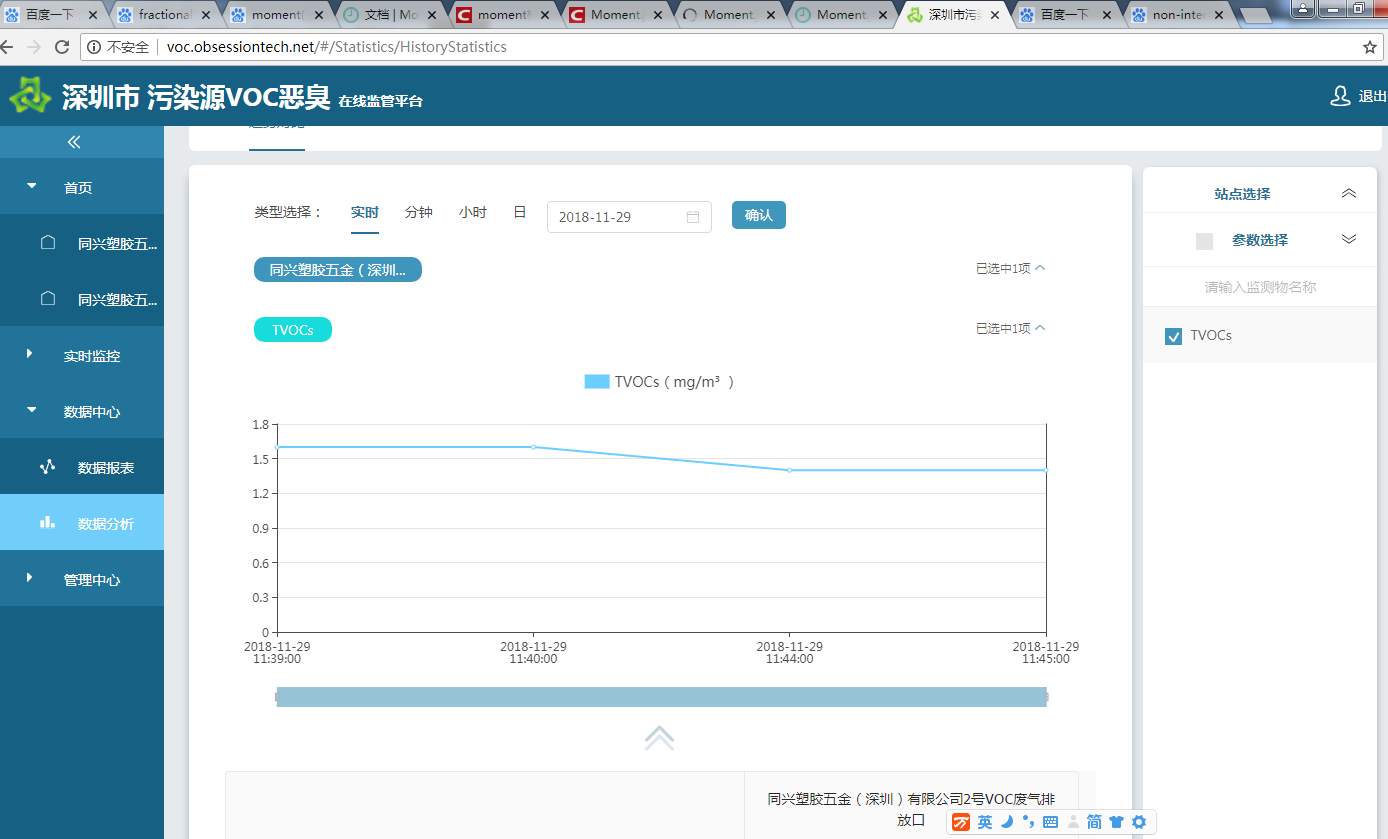Image resolution: width=1388 pixels, height=839 pixels.
Task: Select the 分钟 type tab
Action: click(x=419, y=213)
